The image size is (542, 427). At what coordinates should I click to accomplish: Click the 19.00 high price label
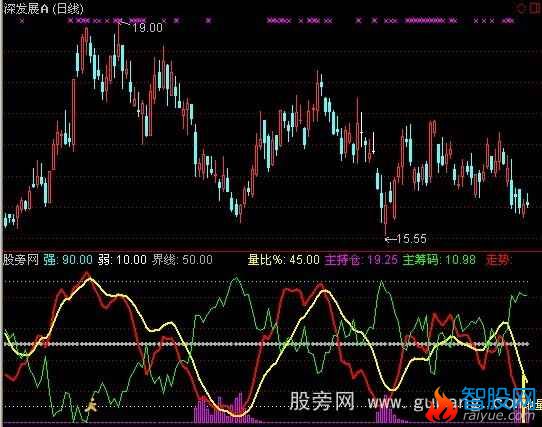(x=147, y=28)
